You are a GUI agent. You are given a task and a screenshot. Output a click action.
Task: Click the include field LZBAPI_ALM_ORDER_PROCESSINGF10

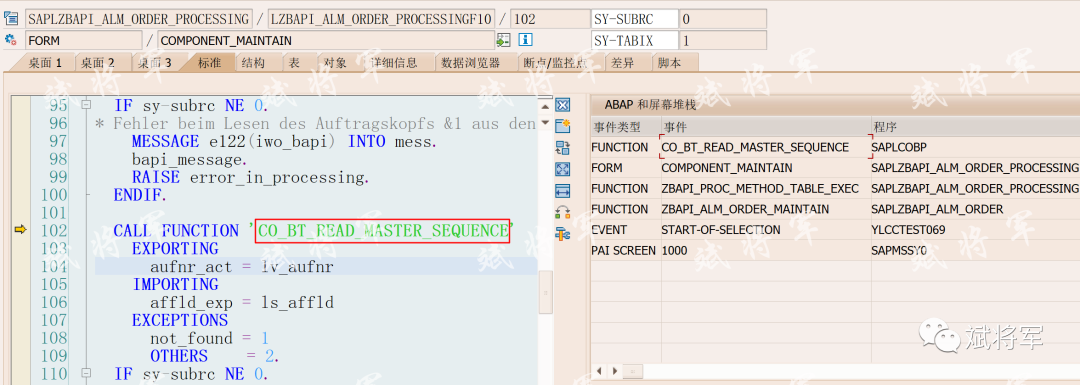[x=381, y=19]
